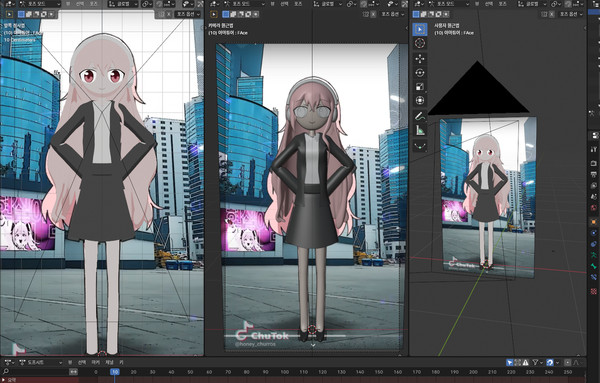Choose intersect-selection mode in Front Orthographic viewport
Viewport: 600px width, 383px height.
click(x=51, y=14)
